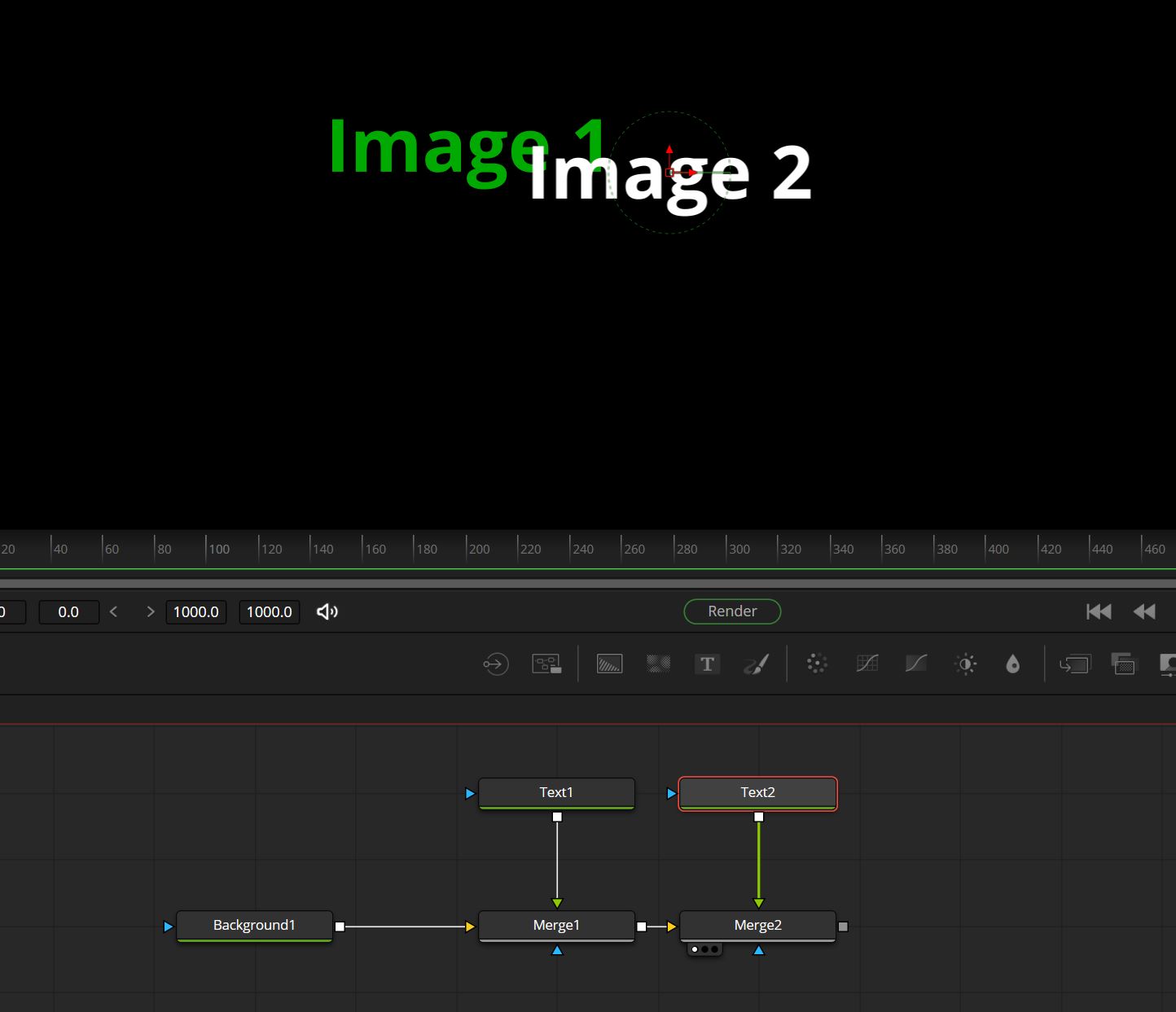The width and height of the screenshot is (1176, 1012).
Task: Step forward one frame with the right arrow
Action: 150,611
